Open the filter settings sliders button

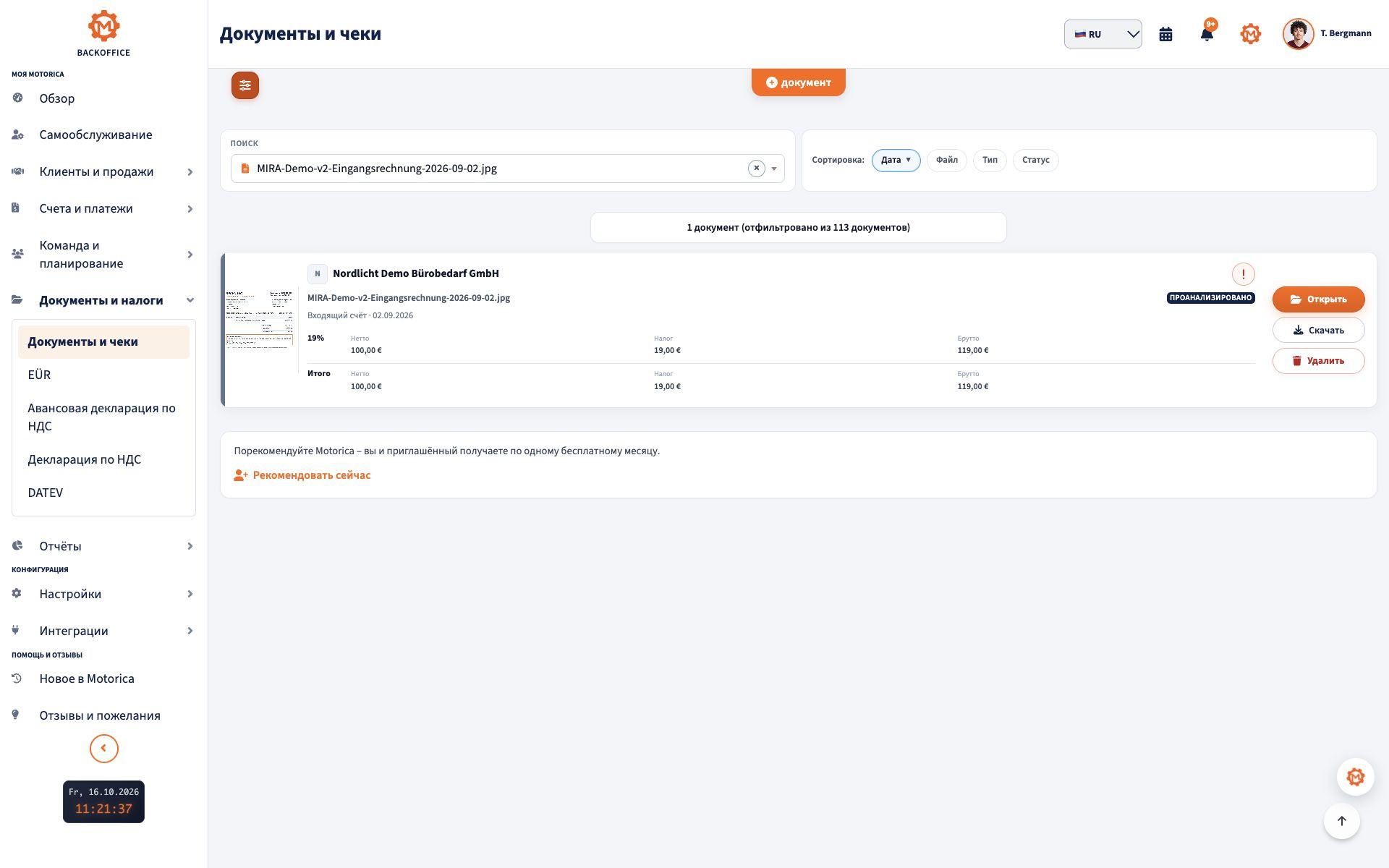pos(245,85)
